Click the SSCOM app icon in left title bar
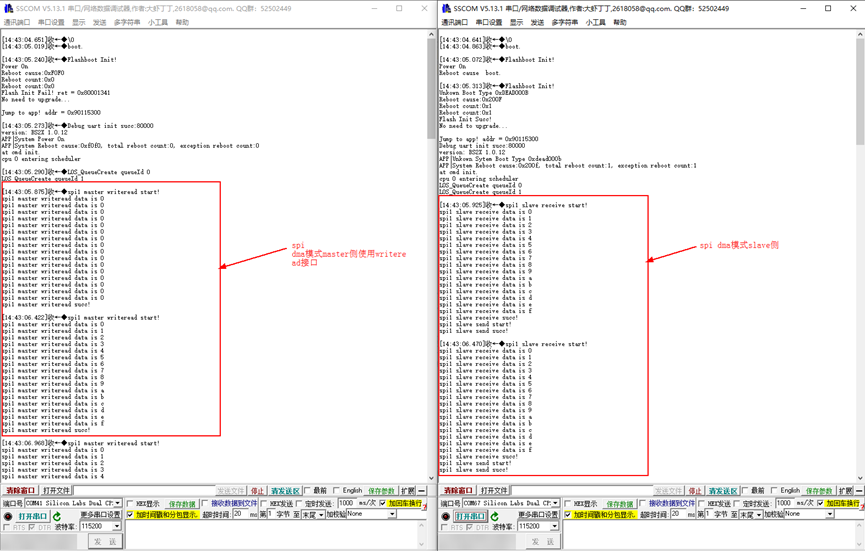 click(8, 8)
